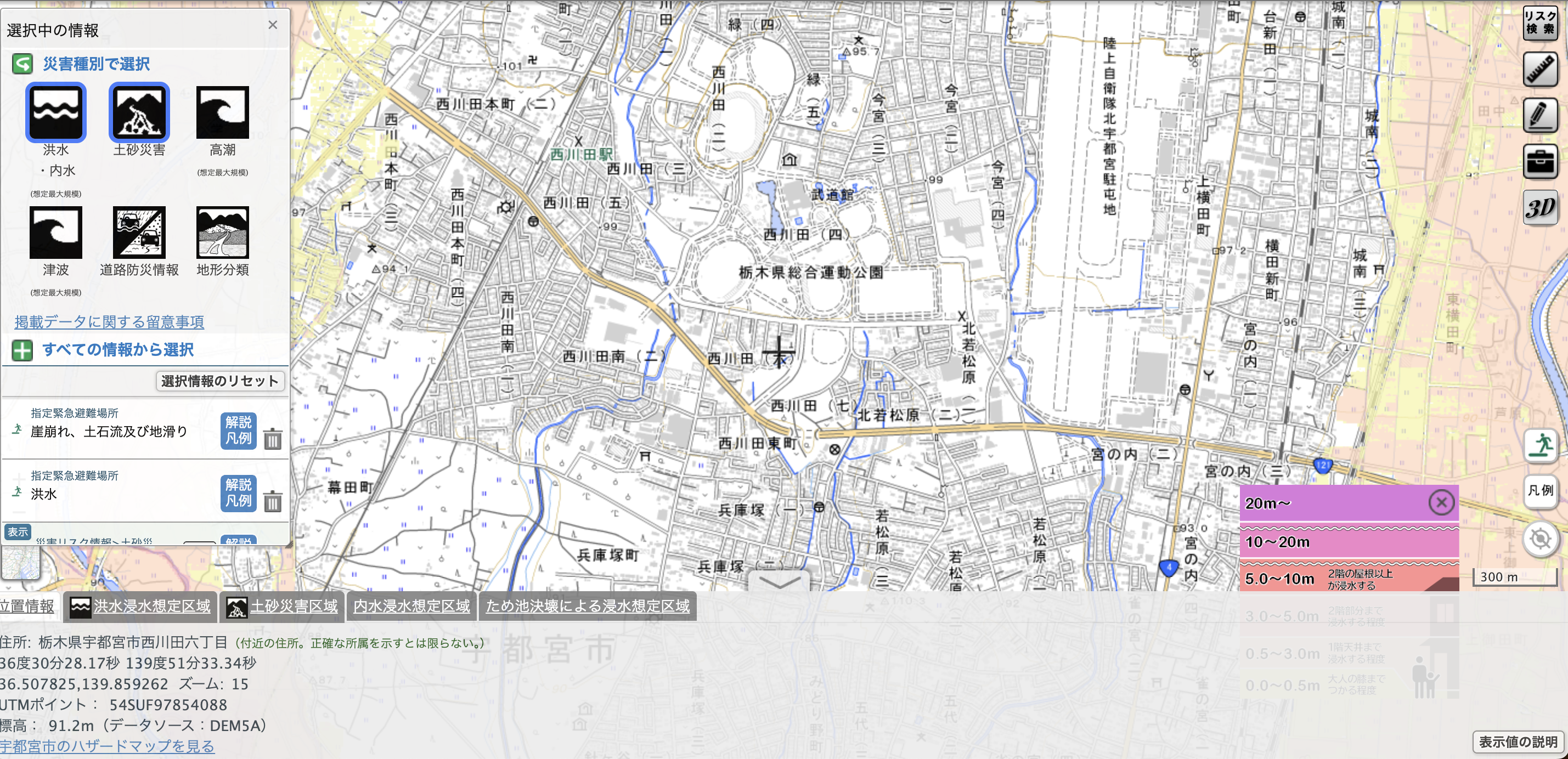Viewport: 1568px width, 759px height.
Task: Select the 津波 tsunami hazard icon
Action: click(x=55, y=233)
